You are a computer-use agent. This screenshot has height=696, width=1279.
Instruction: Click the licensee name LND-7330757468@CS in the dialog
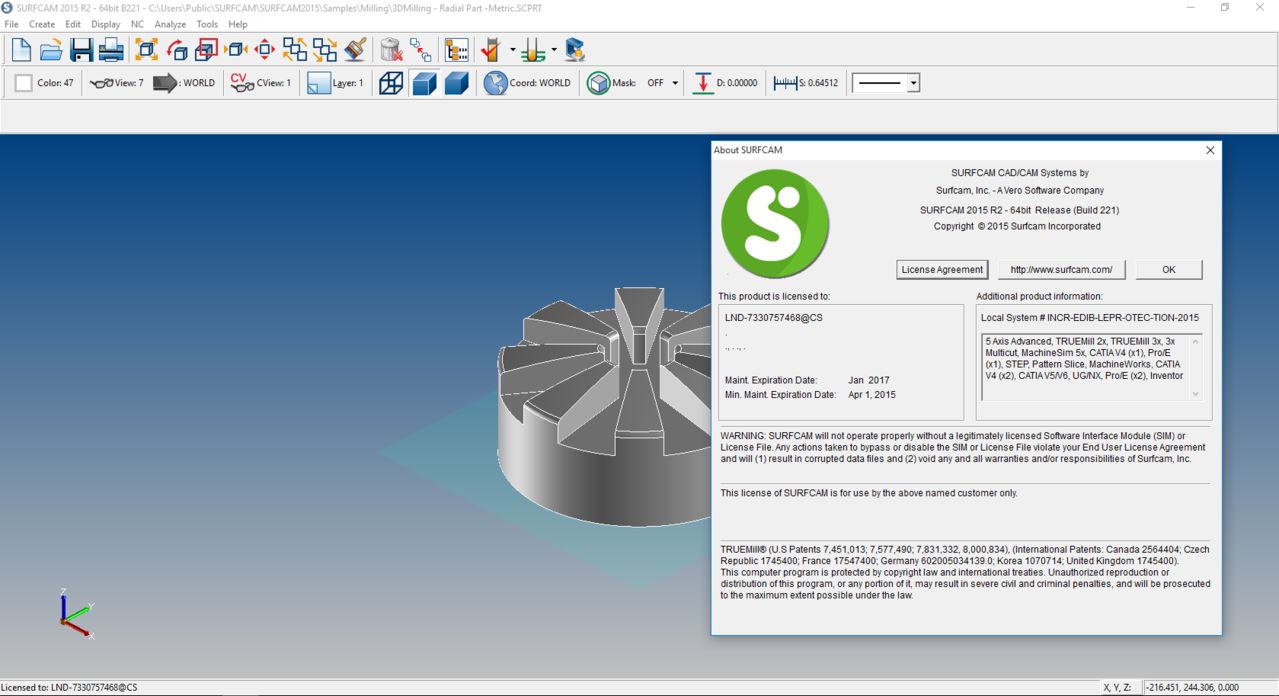tap(774, 318)
